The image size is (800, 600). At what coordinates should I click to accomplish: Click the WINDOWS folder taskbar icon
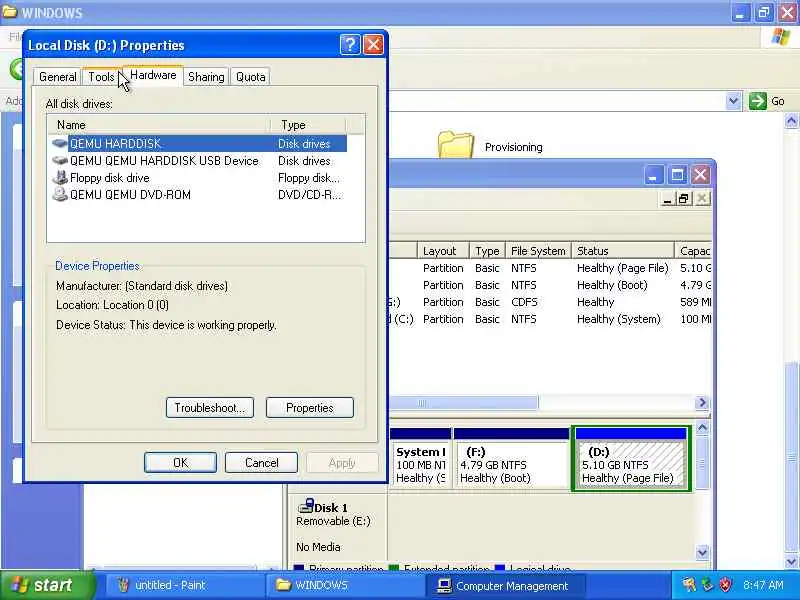[x=283, y=585]
